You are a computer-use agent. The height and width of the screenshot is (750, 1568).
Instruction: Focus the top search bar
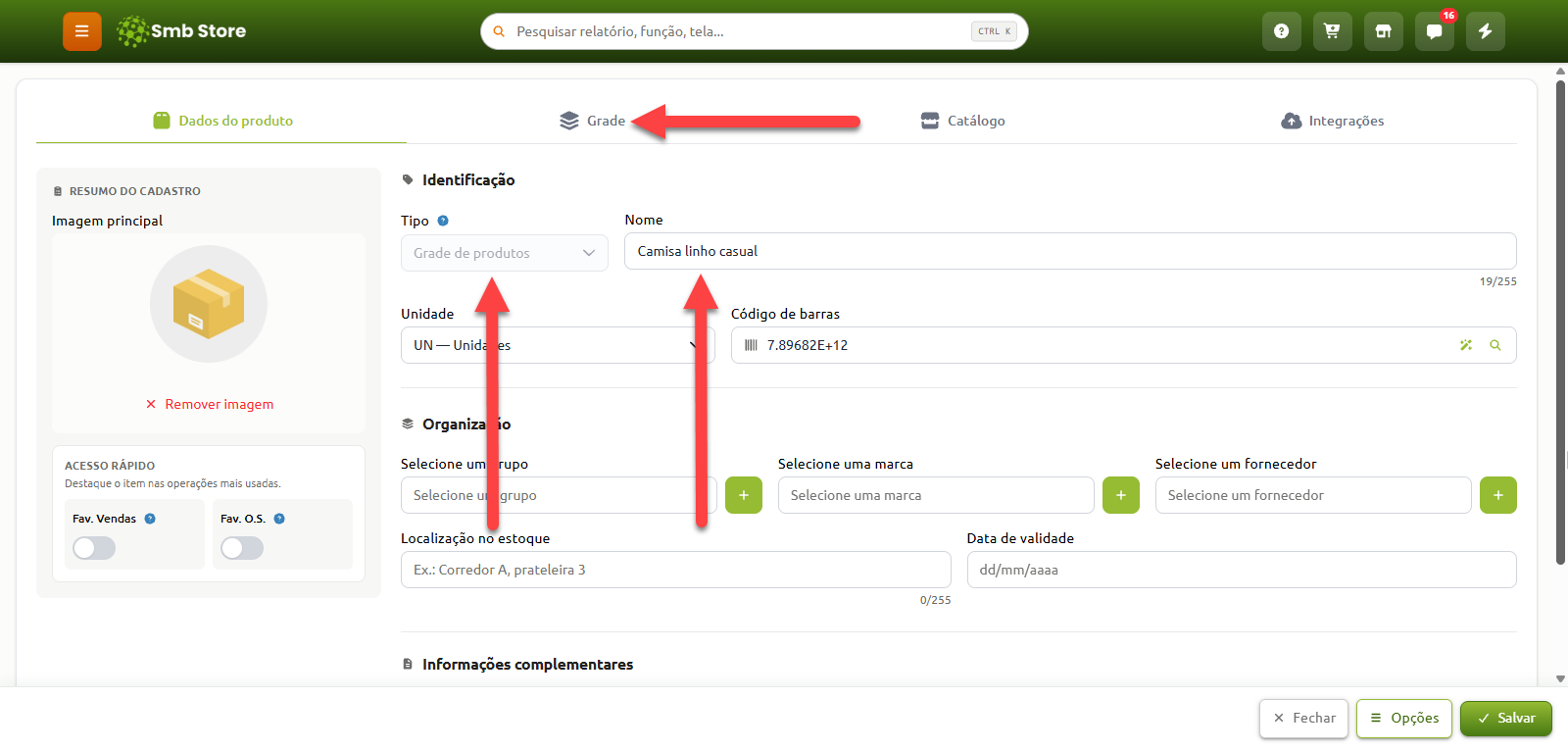point(755,31)
